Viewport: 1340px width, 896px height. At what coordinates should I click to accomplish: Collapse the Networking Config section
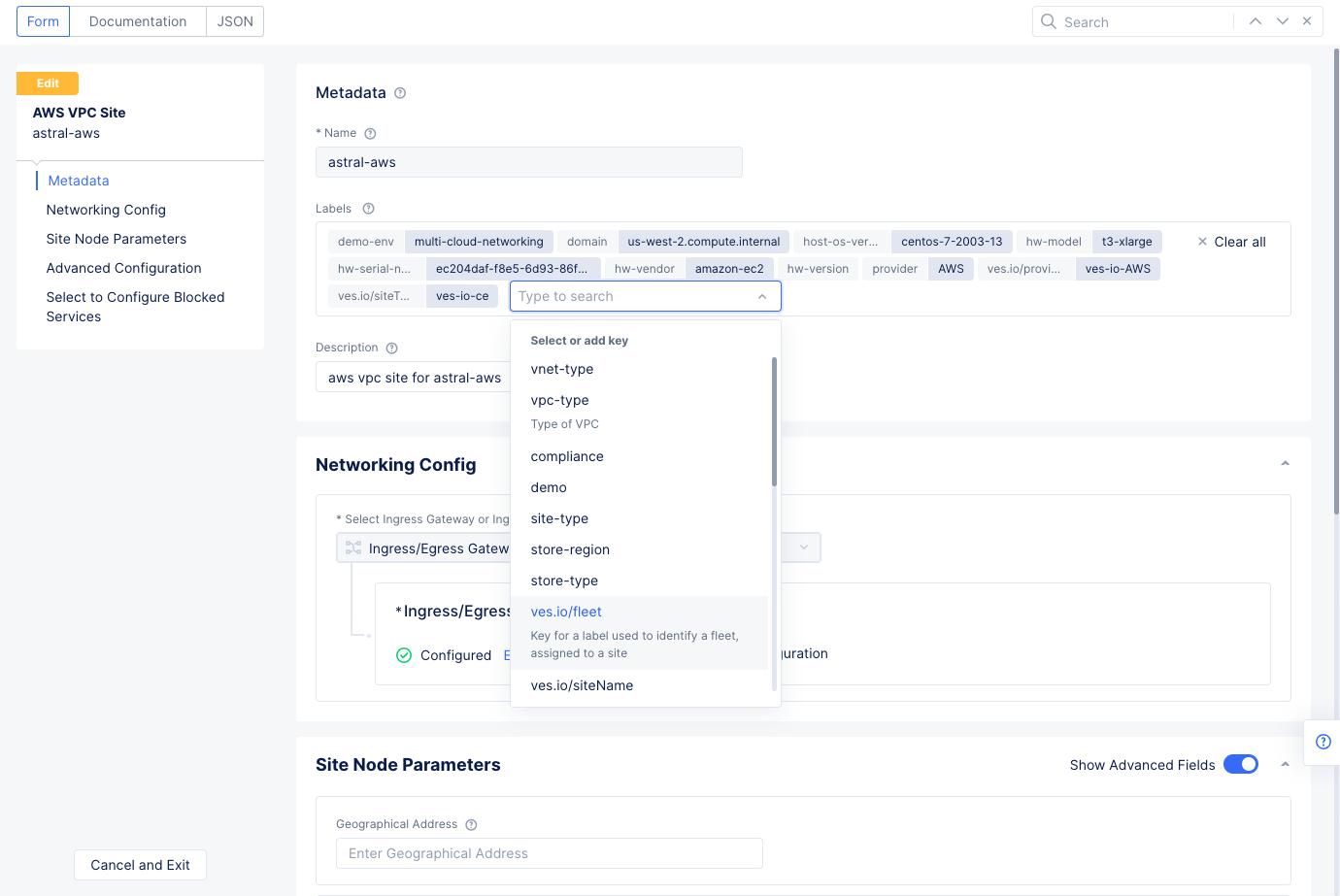click(x=1285, y=464)
